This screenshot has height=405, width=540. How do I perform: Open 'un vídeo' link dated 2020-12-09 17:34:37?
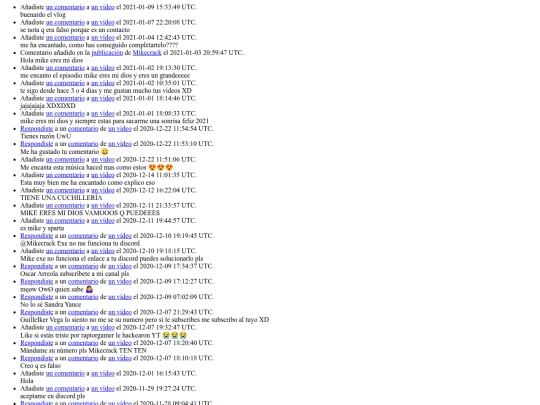tap(120, 266)
